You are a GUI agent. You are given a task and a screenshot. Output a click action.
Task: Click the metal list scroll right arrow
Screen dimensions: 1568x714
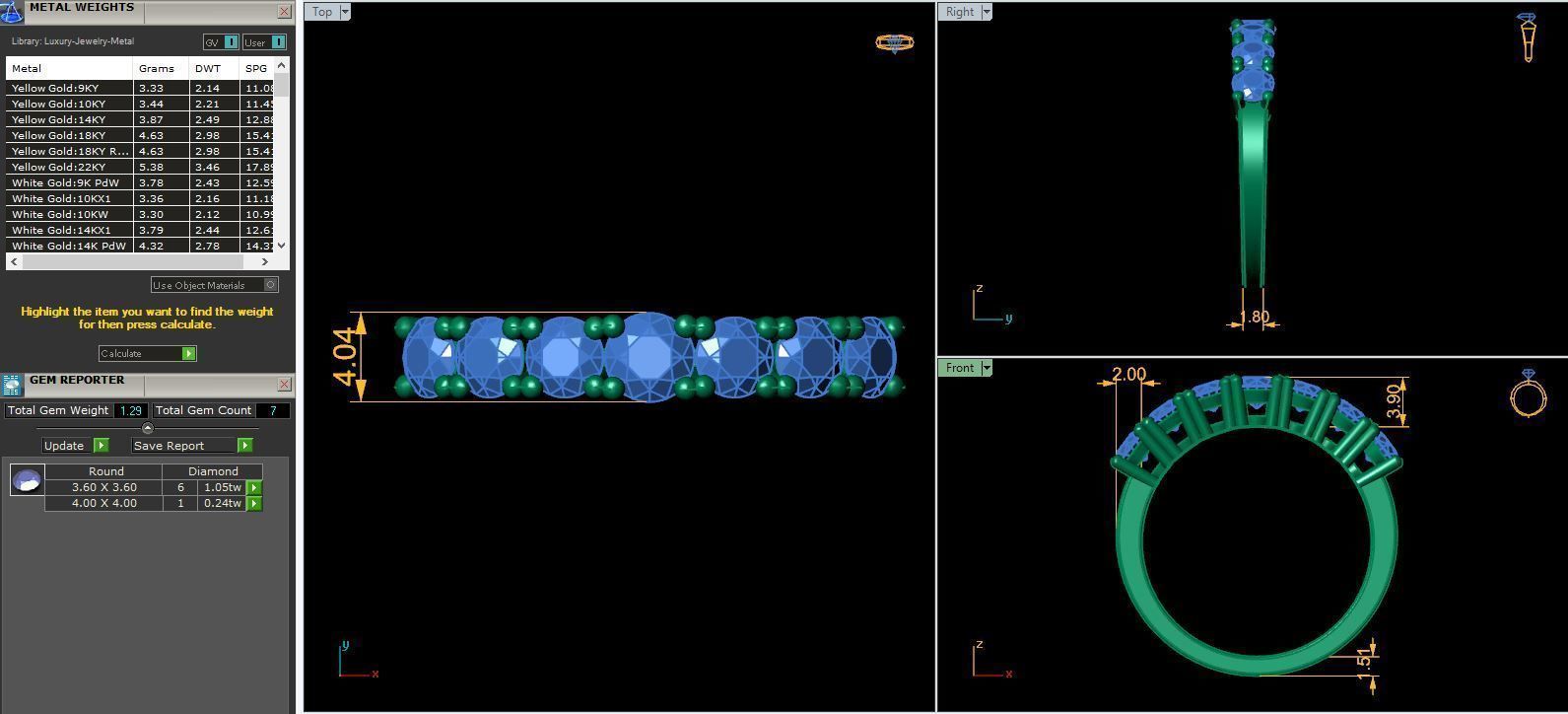coord(264,261)
